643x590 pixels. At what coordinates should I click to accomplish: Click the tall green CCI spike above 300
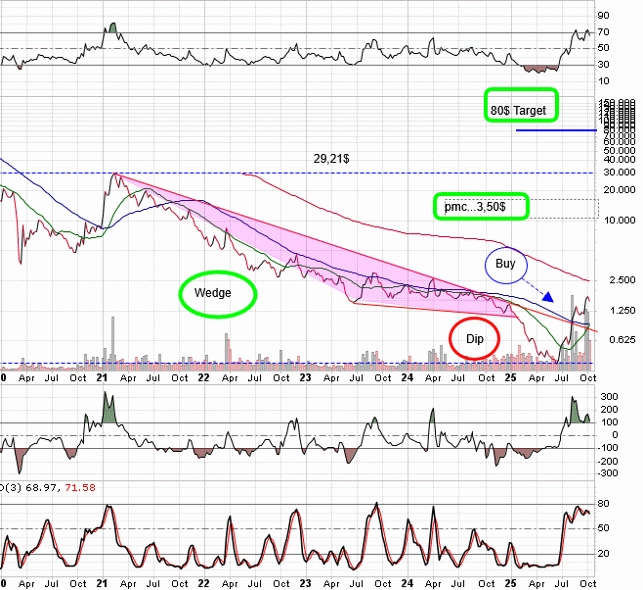108,408
